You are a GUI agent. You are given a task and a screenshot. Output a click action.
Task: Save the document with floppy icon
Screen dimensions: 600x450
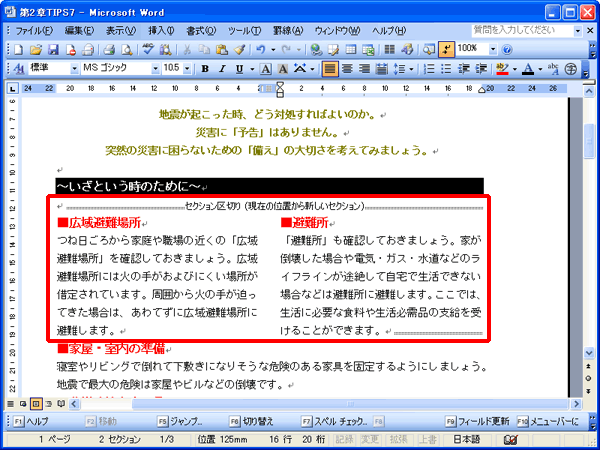point(53,49)
